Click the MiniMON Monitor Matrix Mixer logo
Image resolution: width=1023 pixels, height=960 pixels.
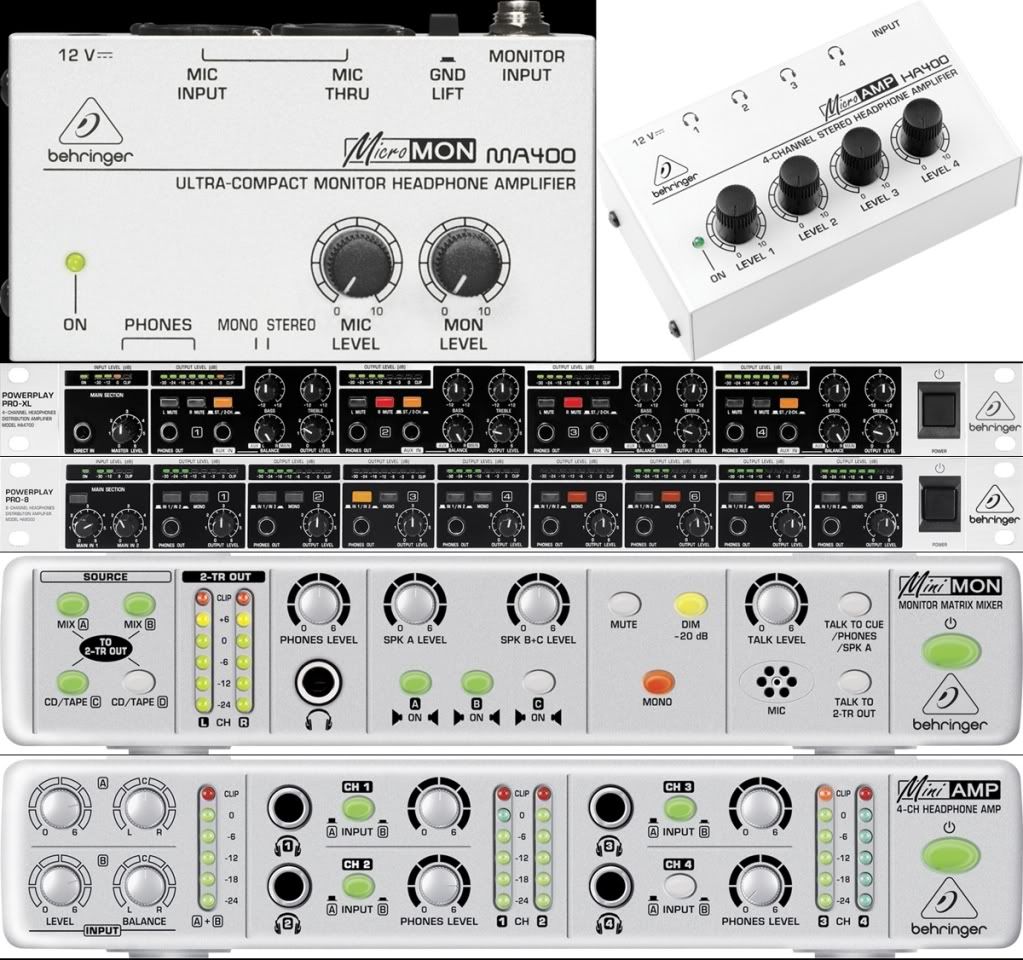pos(950,592)
